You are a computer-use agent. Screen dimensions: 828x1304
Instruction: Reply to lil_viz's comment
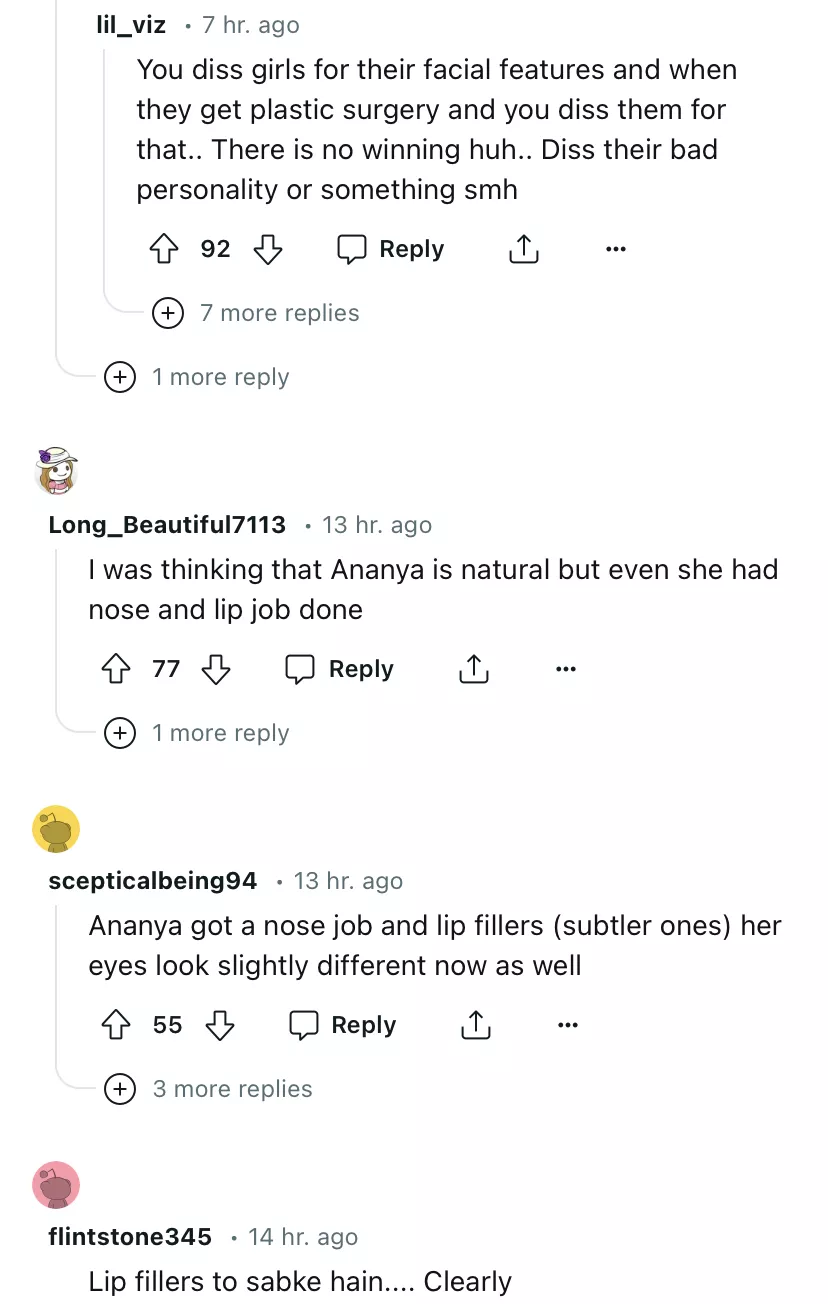tap(391, 250)
